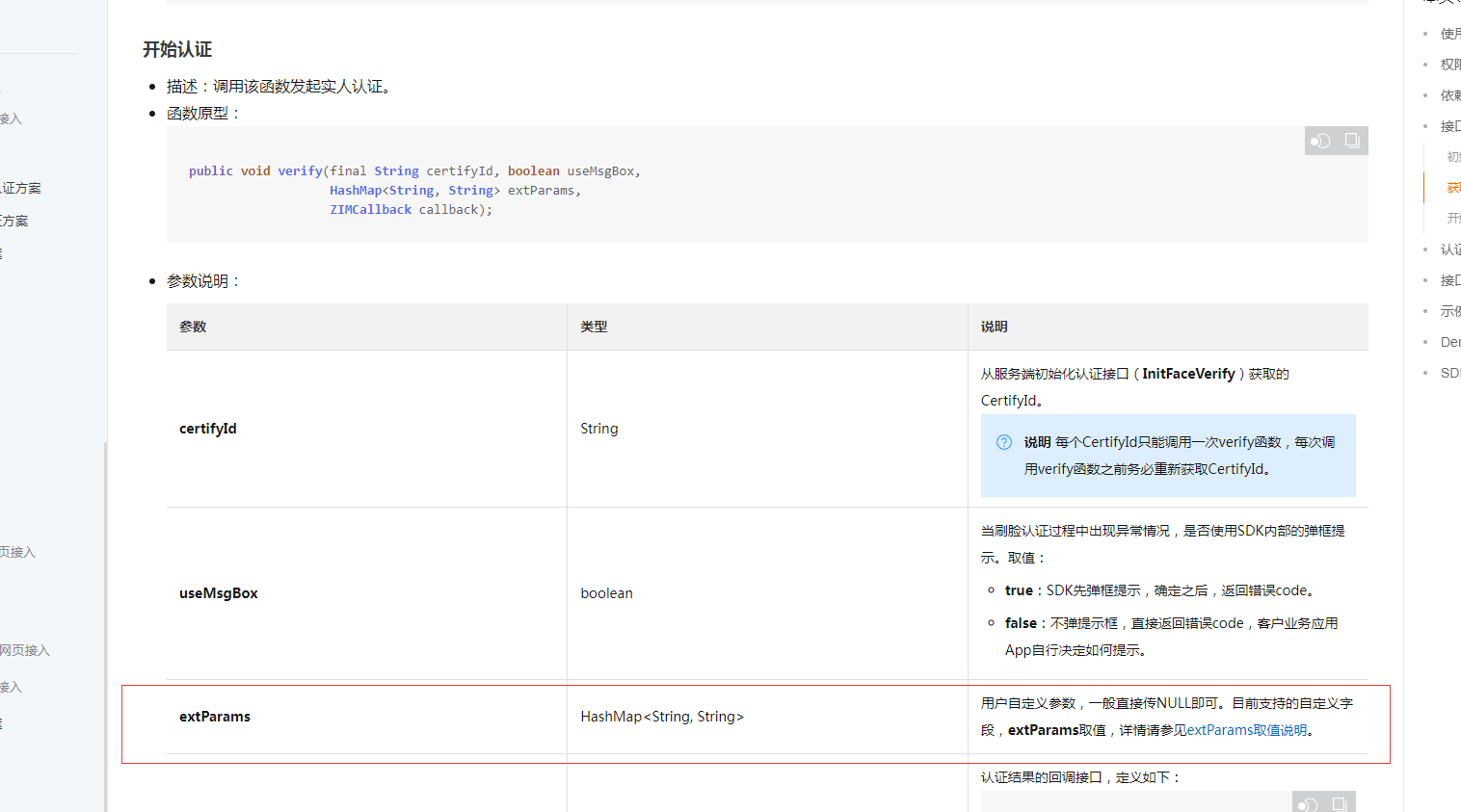The image size is (1461, 812).
Task: Click the 函数原型 bullet label
Action: 203,113
